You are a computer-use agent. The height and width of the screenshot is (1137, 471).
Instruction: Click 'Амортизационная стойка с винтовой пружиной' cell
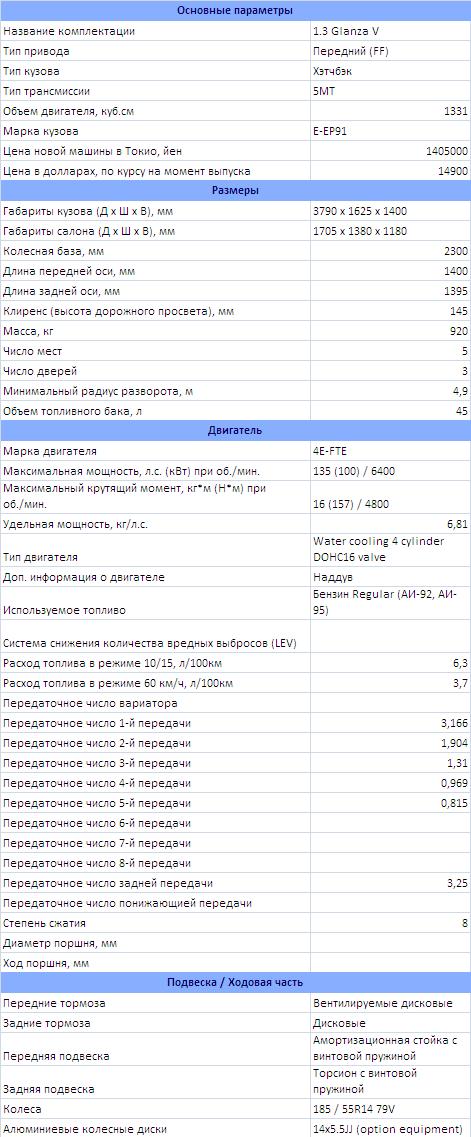pyautogui.click(x=391, y=1049)
